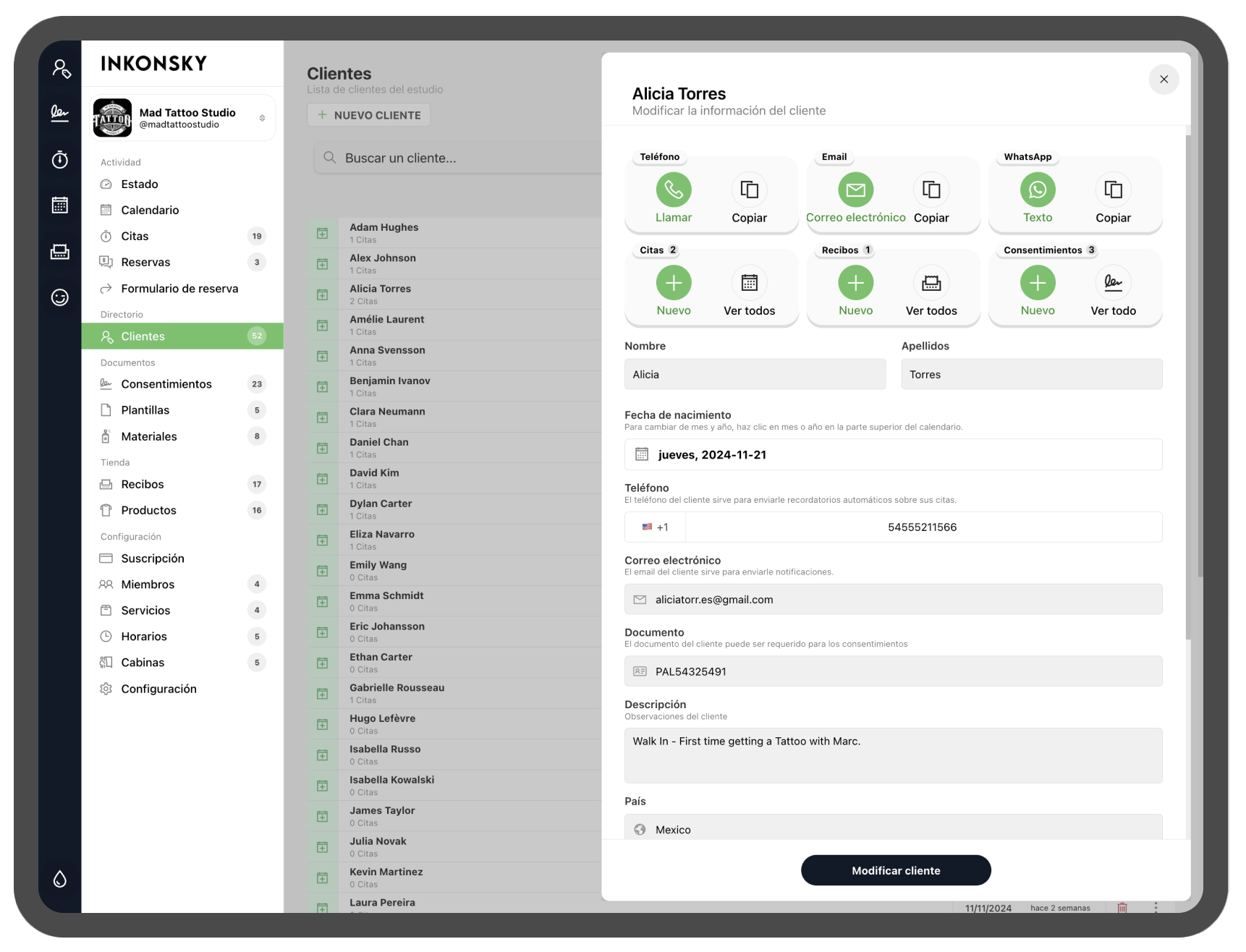The height and width of the screenshot is (952, 1246).
Task: Click NUEVO CLIENTE button
Action: tap(369, 115)
